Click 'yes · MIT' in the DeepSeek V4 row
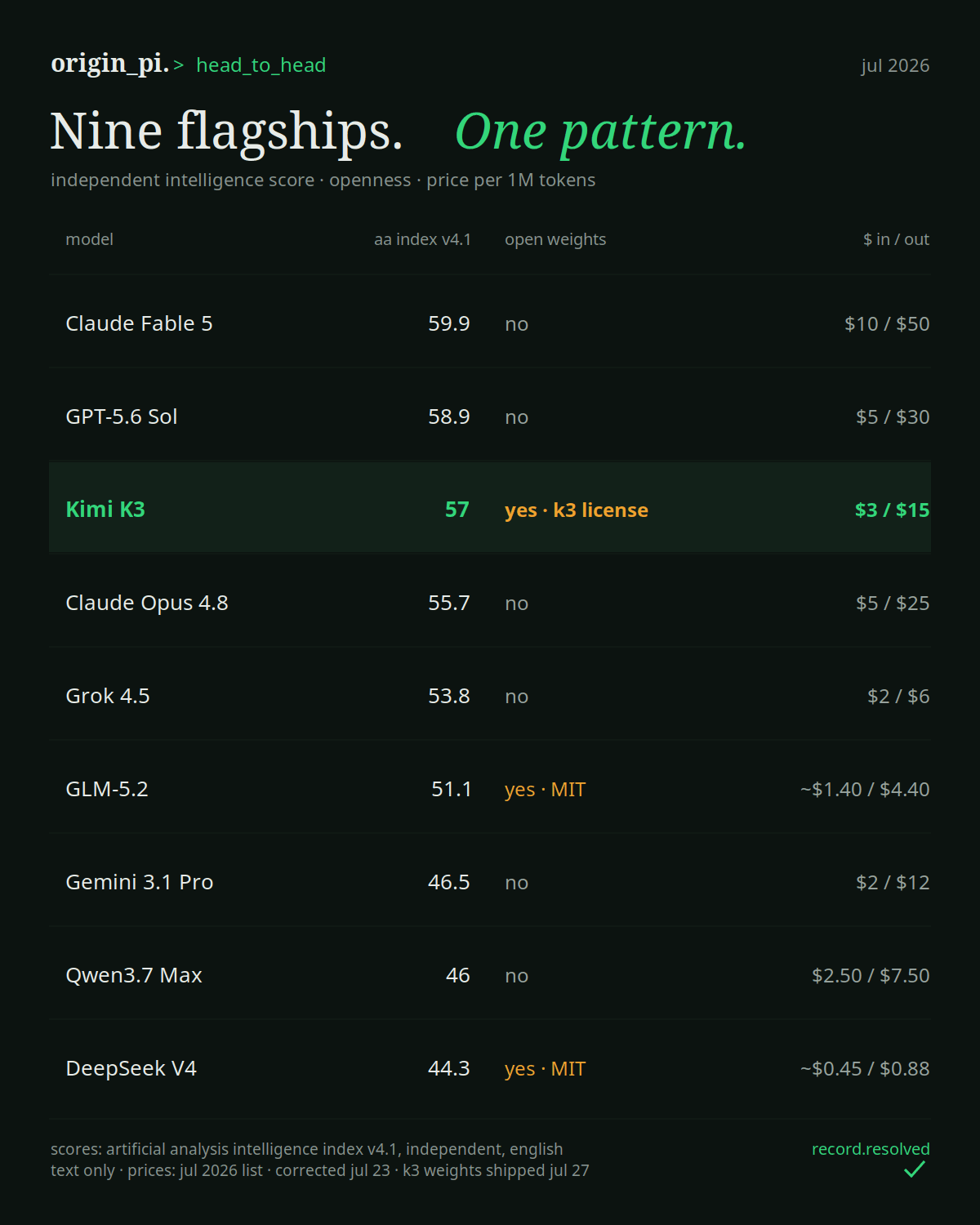This screenshot has width=980, height=1225. click(x=546, y=1069)
